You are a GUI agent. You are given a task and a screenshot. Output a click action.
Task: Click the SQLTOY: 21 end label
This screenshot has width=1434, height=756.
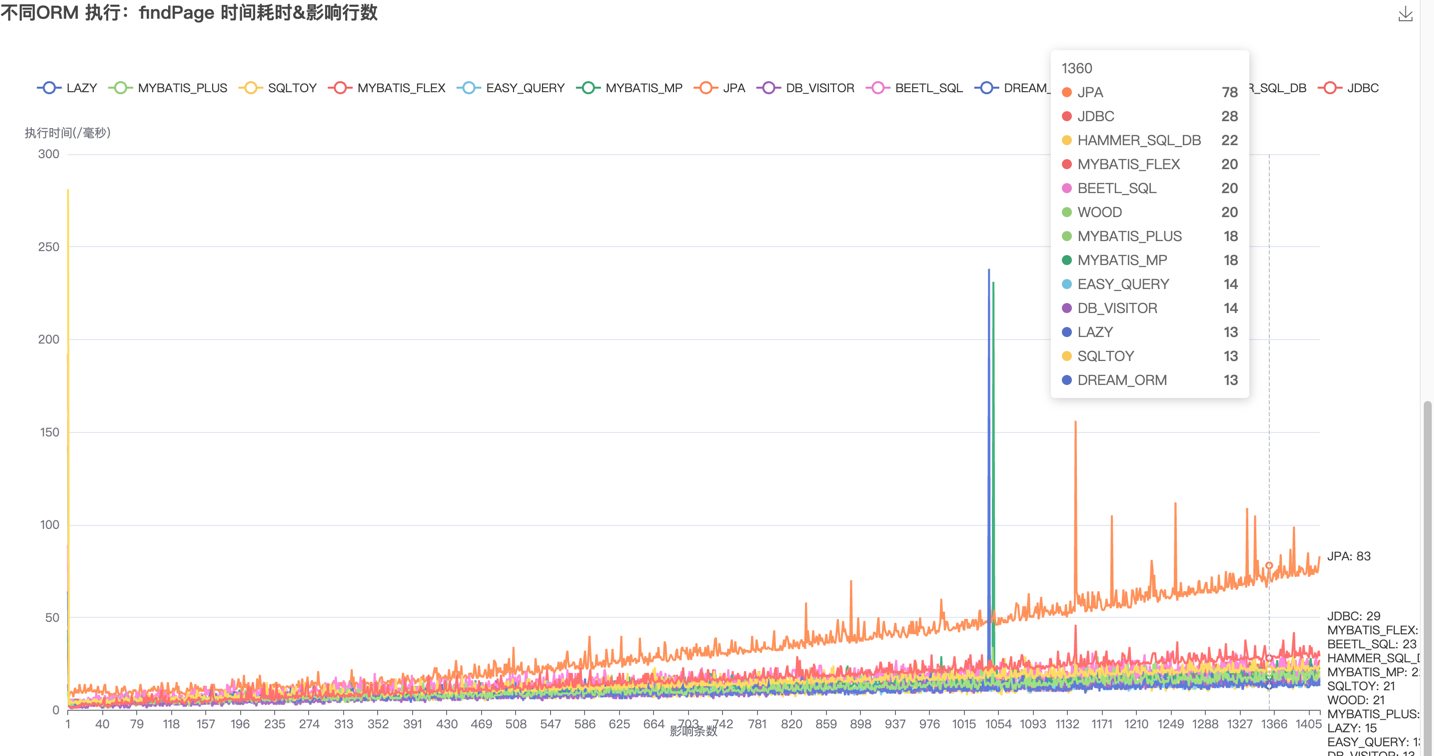coord(1361,686)
